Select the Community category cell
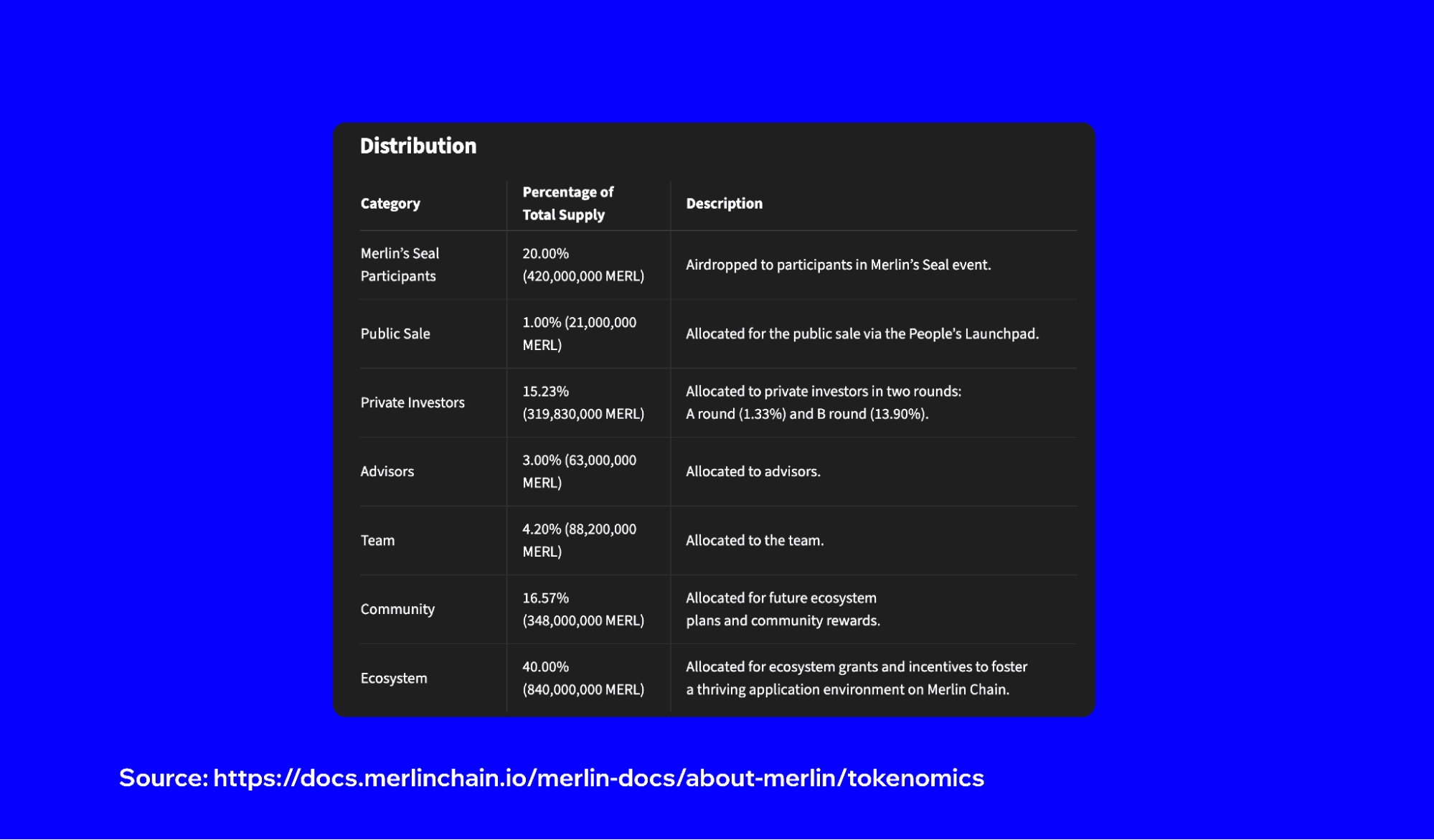Screen dimensions: 1434x840 pos(397,609)
